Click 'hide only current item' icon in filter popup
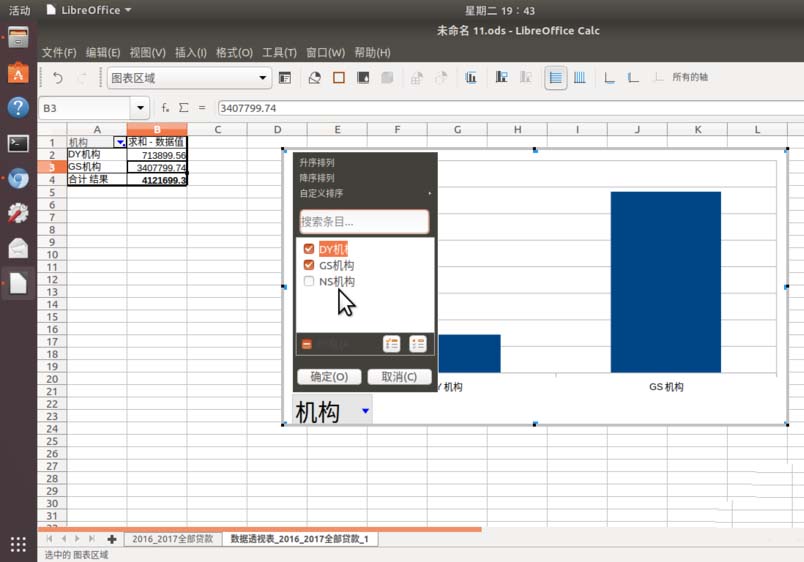The height and width of the screenshot is (562, 804). (417, 344)
